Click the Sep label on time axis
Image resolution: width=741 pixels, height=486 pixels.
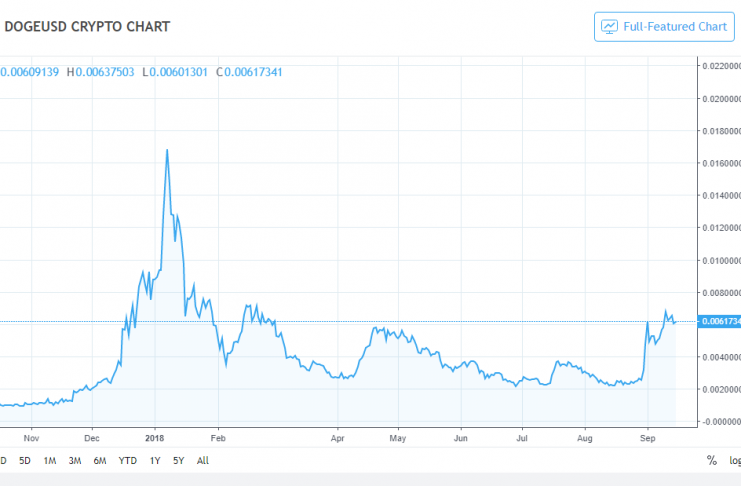click(x=647, y=438)
